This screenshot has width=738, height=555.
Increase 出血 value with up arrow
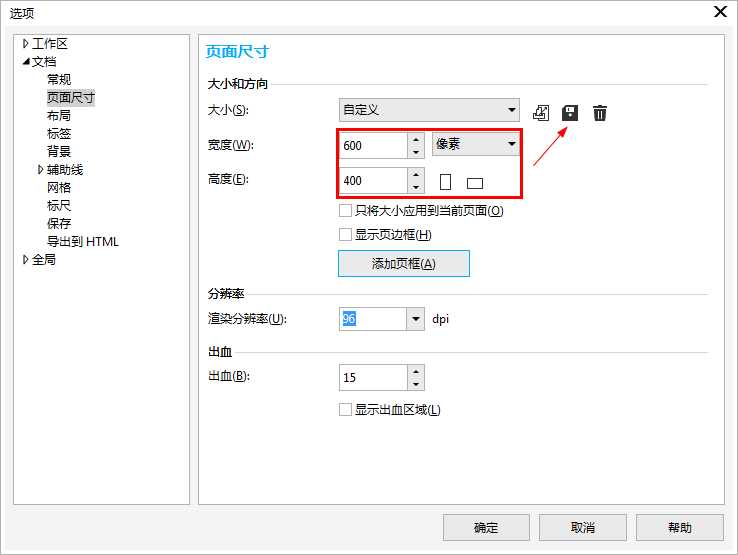pyautogui.click(x=416, y=371)
